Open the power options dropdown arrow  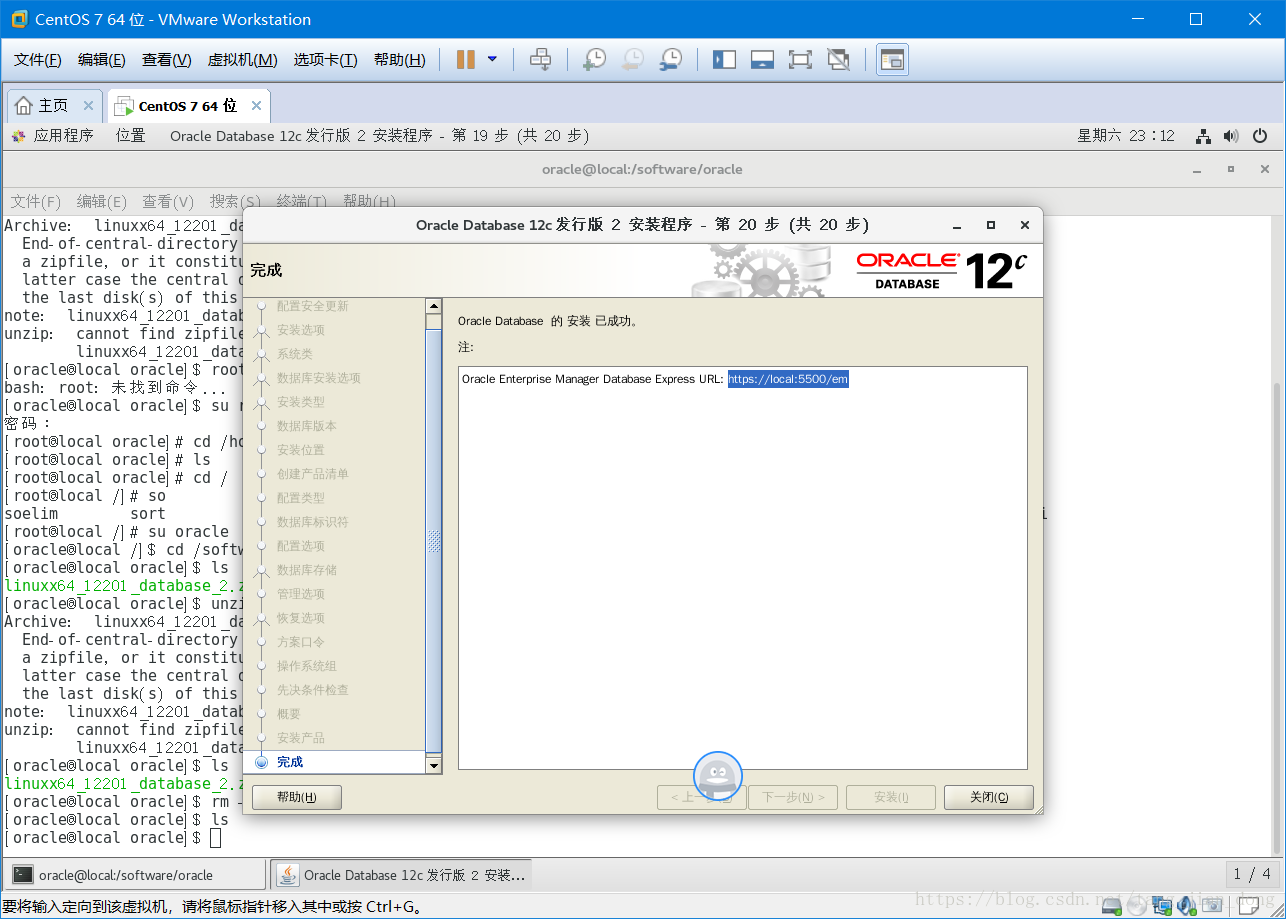[x=492, y=60]
